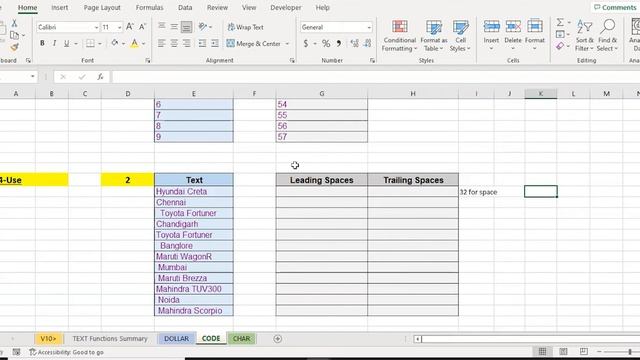Open the Formulas tab
640x360 pixels.
(x=149, y=7)
